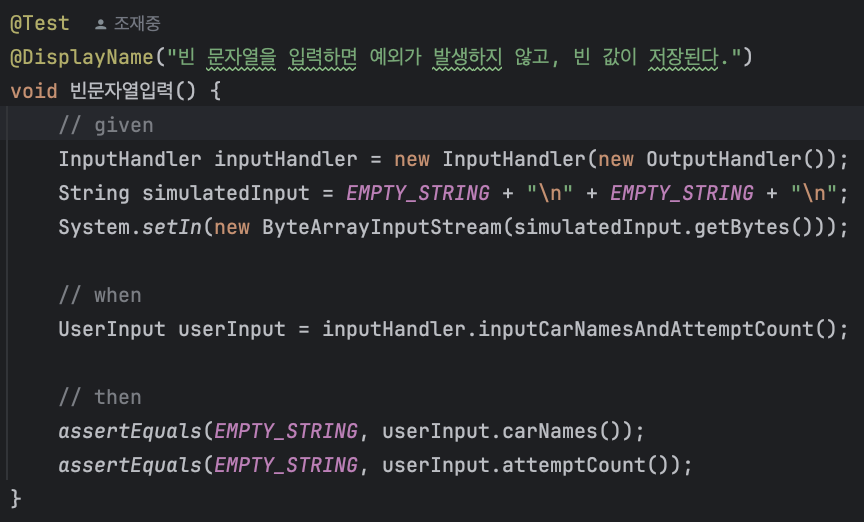Click the underlined word 문자열을 in DisplayName
864x522 pixels.
coord(241,57)
